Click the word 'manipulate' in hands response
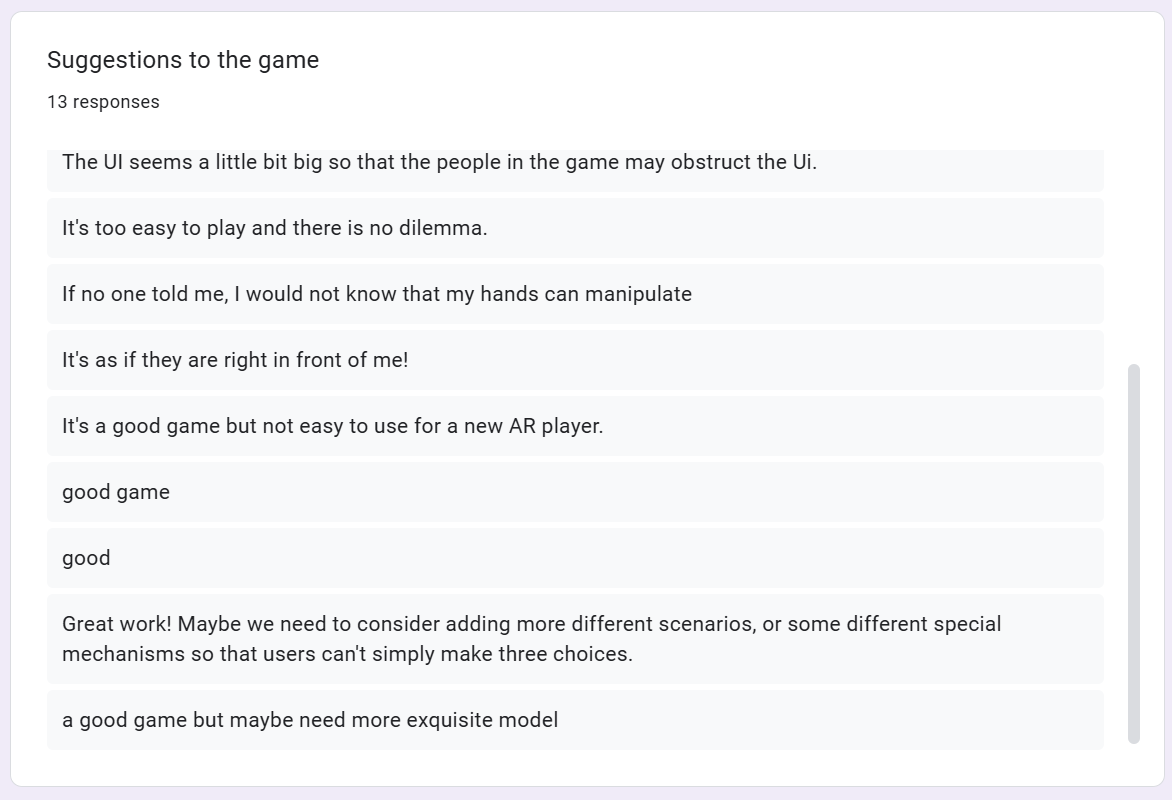The image size is (1172, 800). [638, 294]
